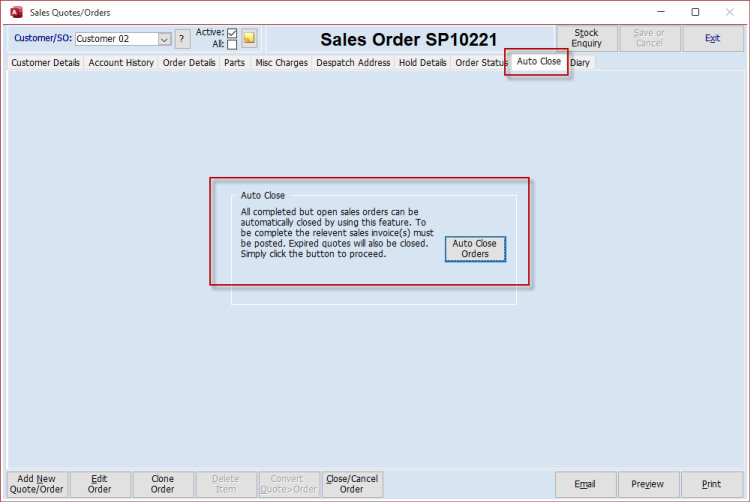
Task: Go to the Parts tab
Action: [x=234, y=63]
